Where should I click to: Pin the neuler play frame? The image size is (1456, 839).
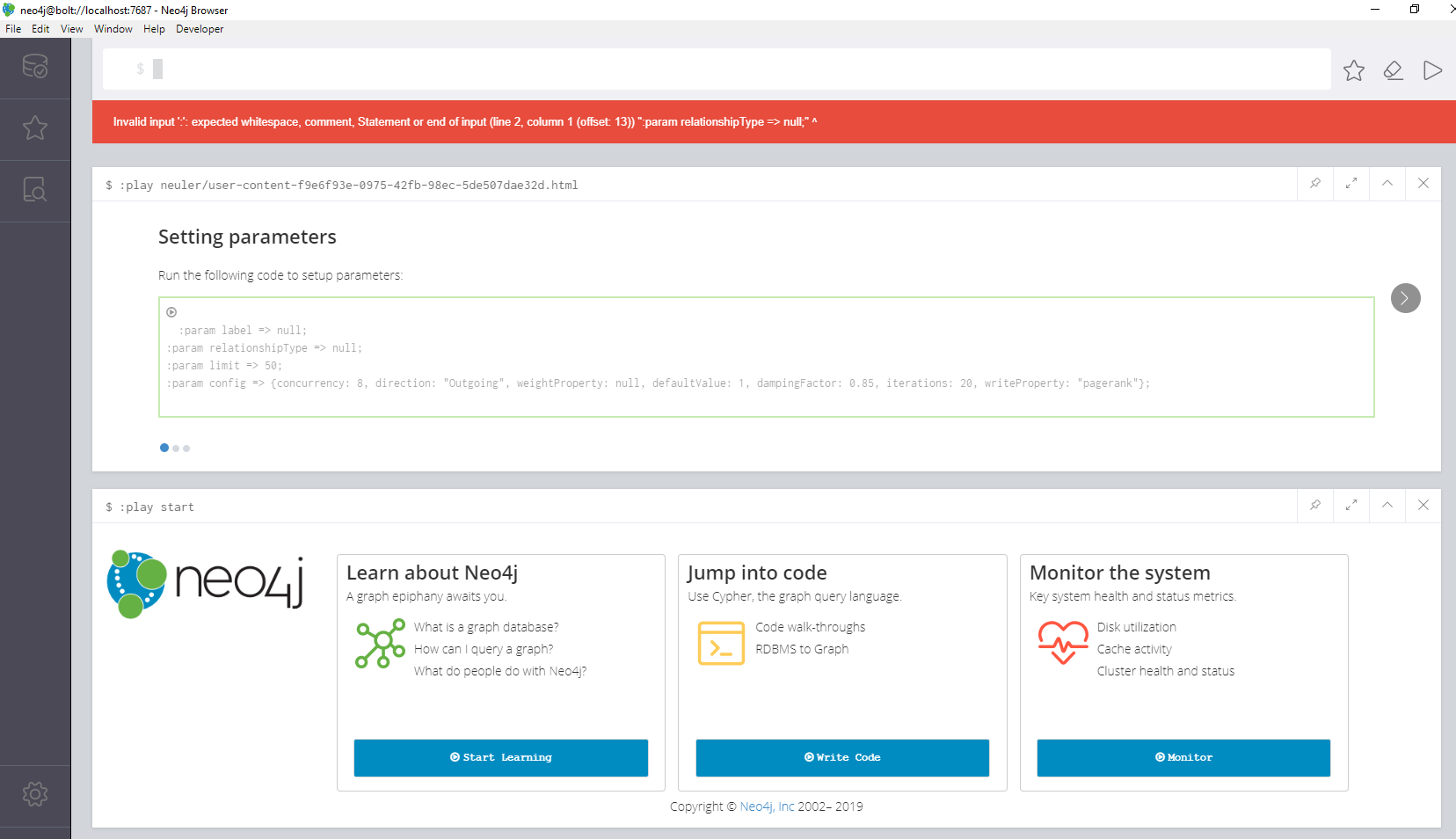click(1315, 184)
